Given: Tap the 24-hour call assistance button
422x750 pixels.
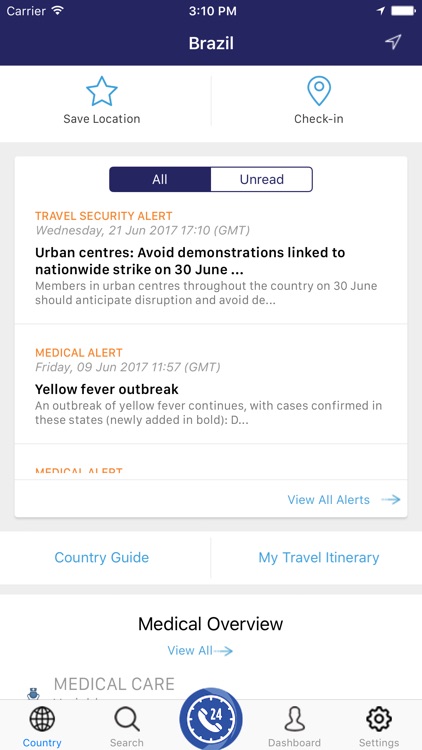Looking at the screenshot, I should click(211, 718).
